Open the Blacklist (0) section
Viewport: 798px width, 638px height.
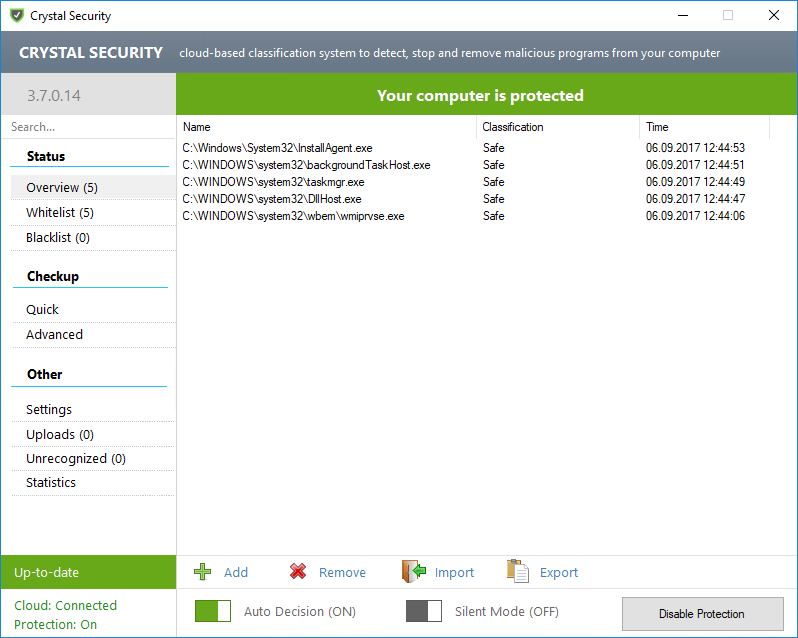tap(58, 238)
